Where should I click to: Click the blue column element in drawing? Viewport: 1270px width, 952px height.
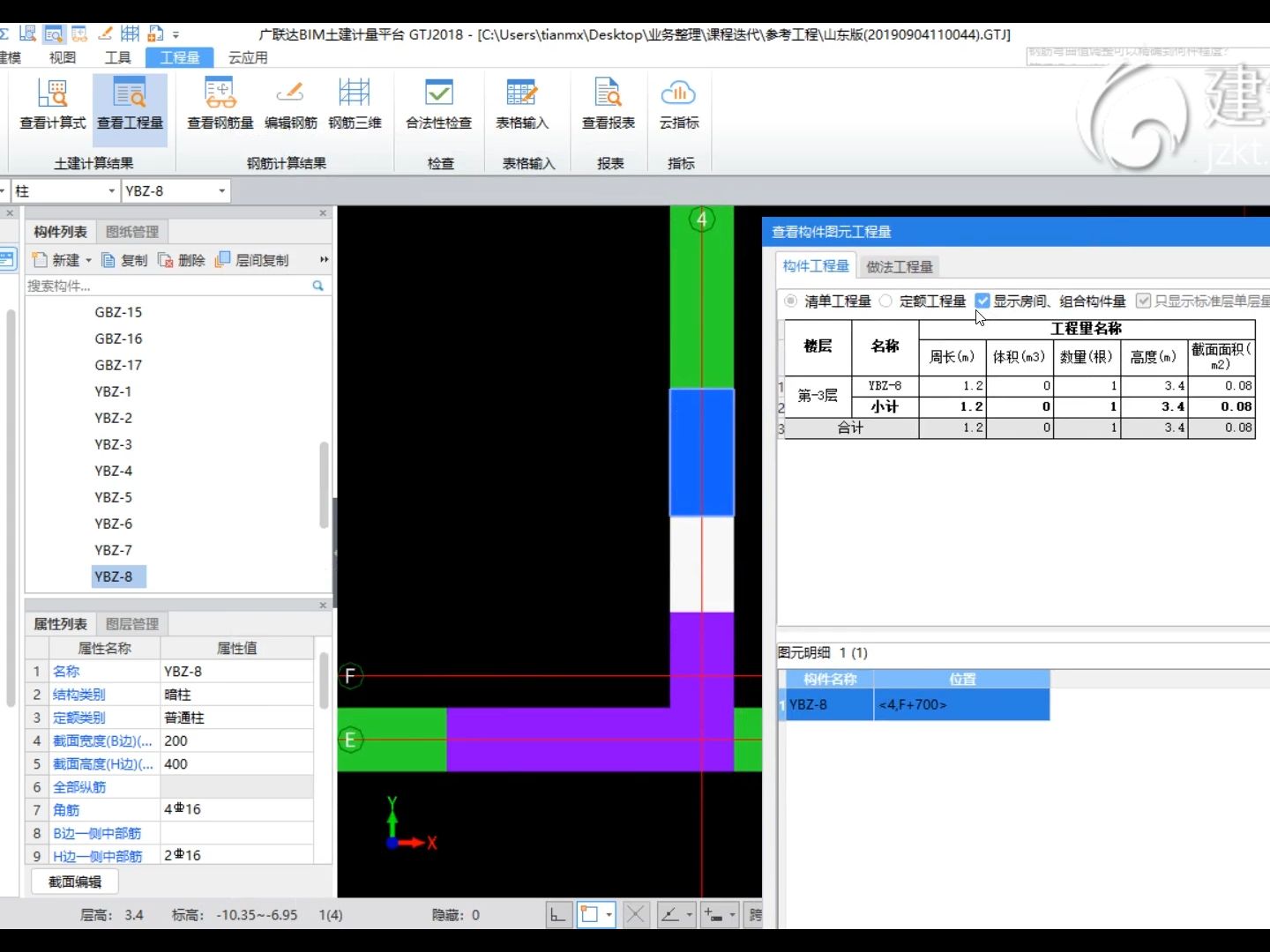702,452
